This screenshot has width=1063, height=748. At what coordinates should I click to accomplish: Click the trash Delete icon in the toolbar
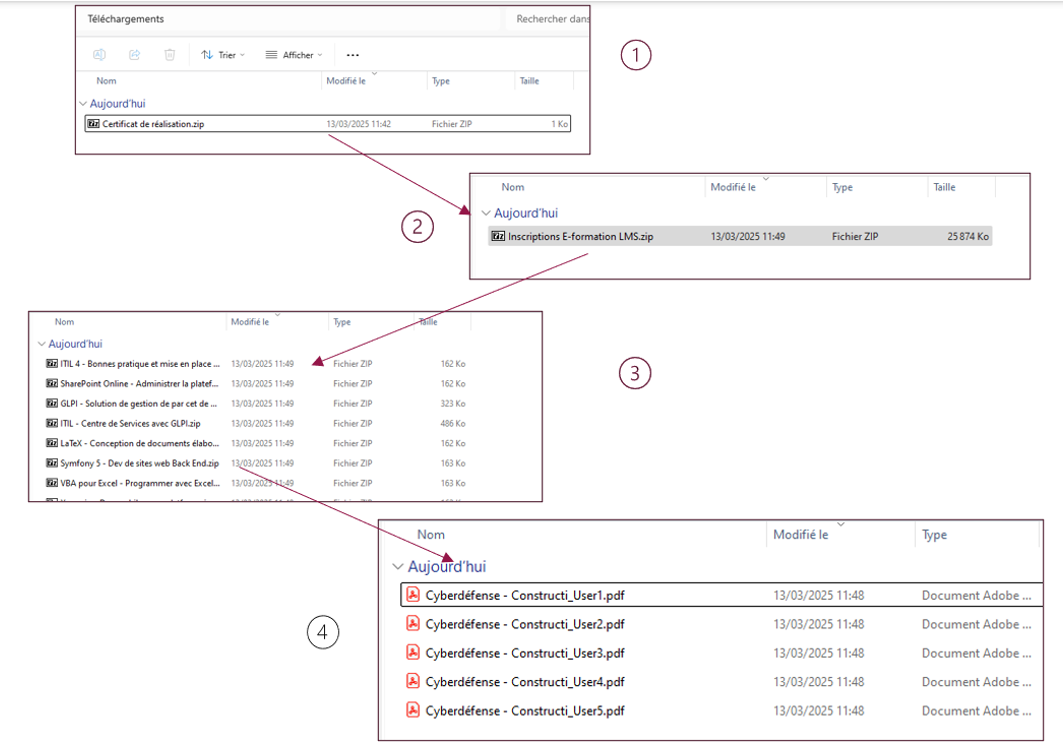(x=169, y=55)
